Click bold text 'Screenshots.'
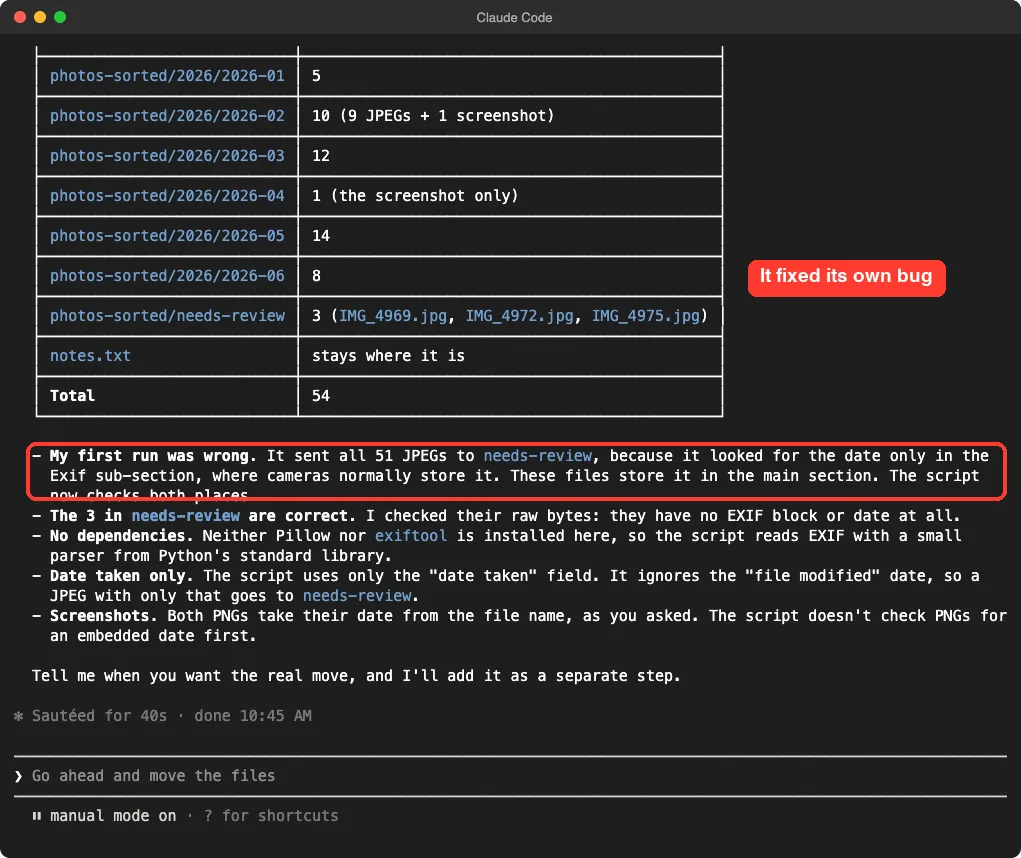The width and height of the screenshot is (1021, 858). pos(103,616)
